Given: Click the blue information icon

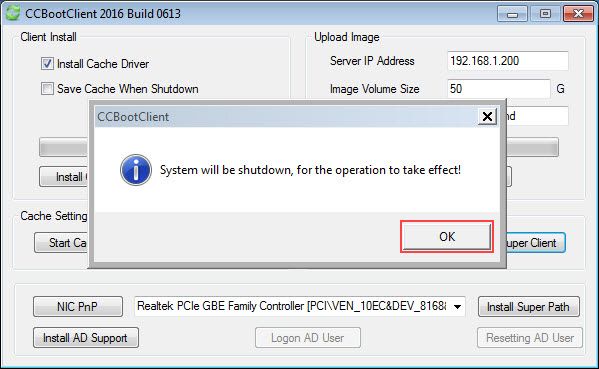Looking at the screenshot, I should point(136,170).
